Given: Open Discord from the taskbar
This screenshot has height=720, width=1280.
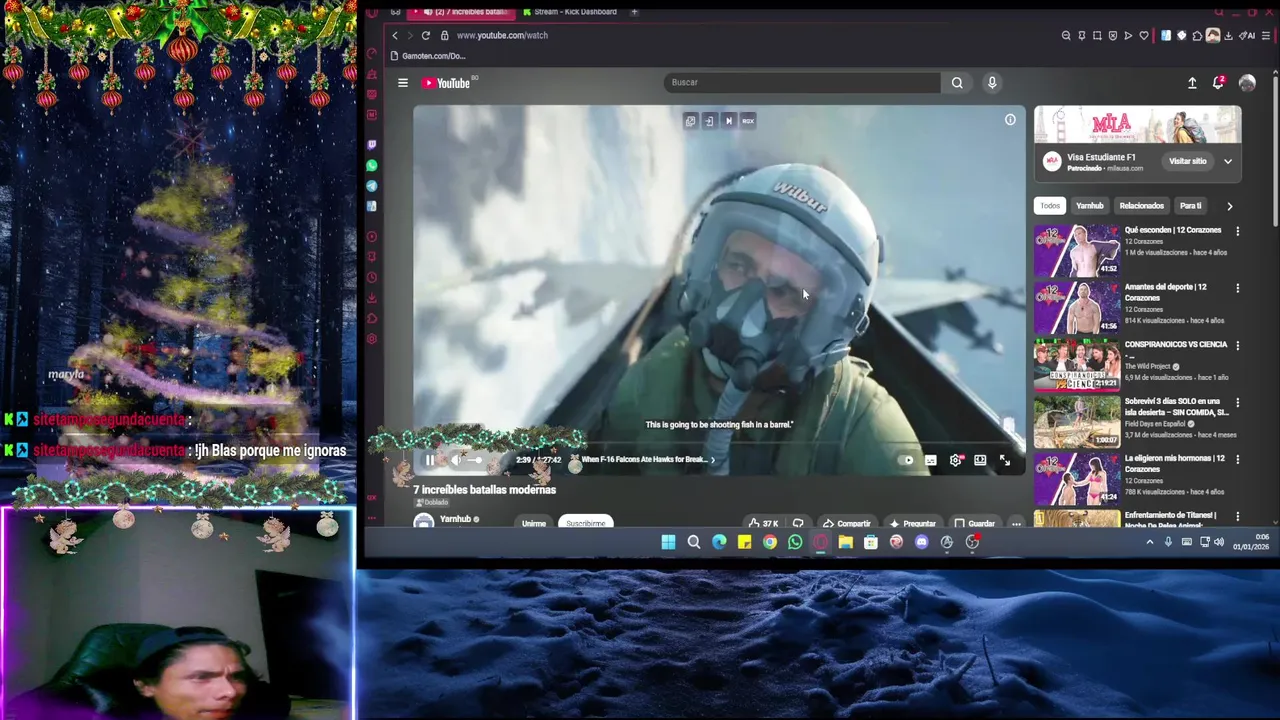Looking at the screenshot, I should click(921, 542).
